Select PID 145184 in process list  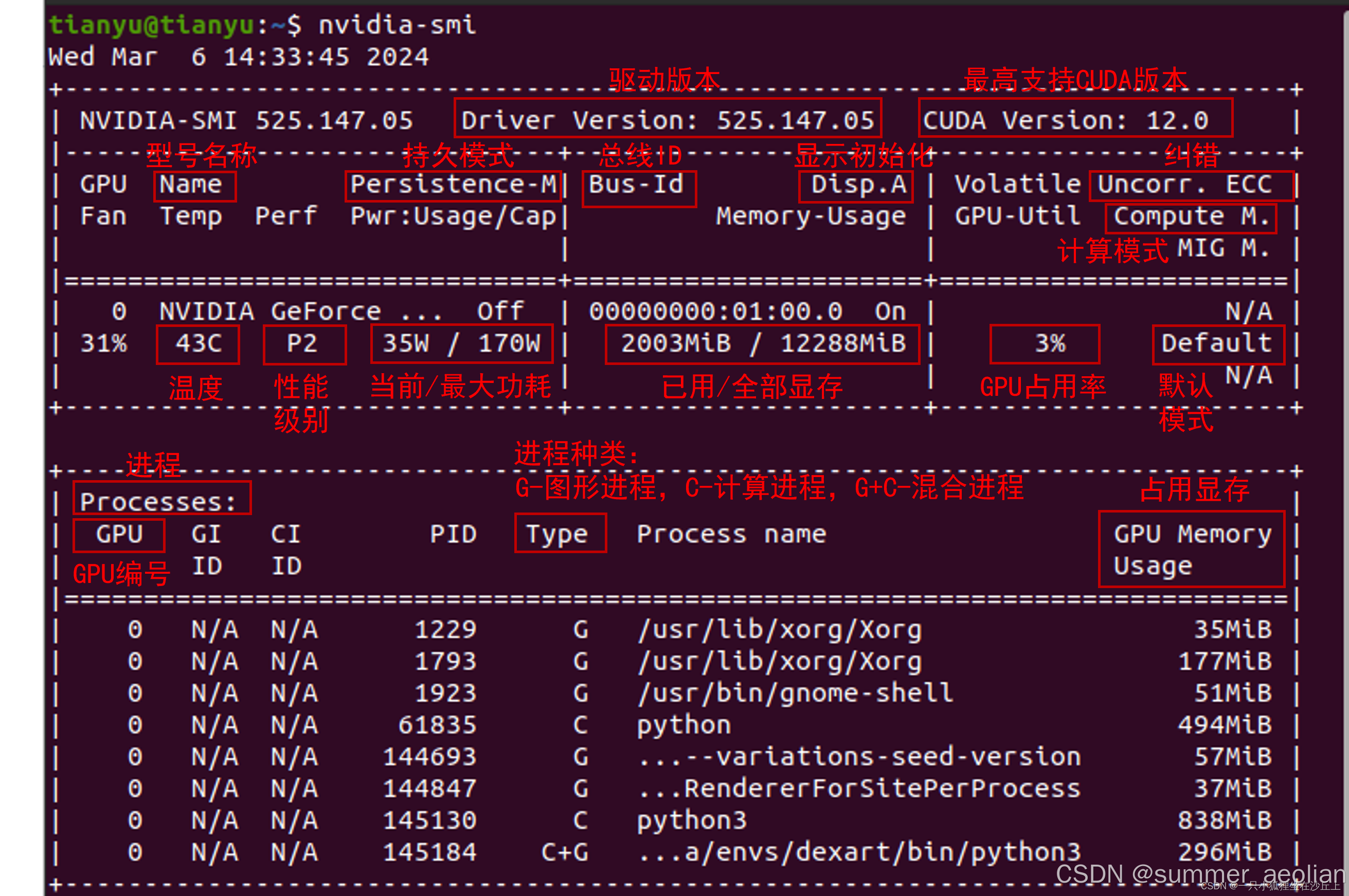(x=430, y=852)
